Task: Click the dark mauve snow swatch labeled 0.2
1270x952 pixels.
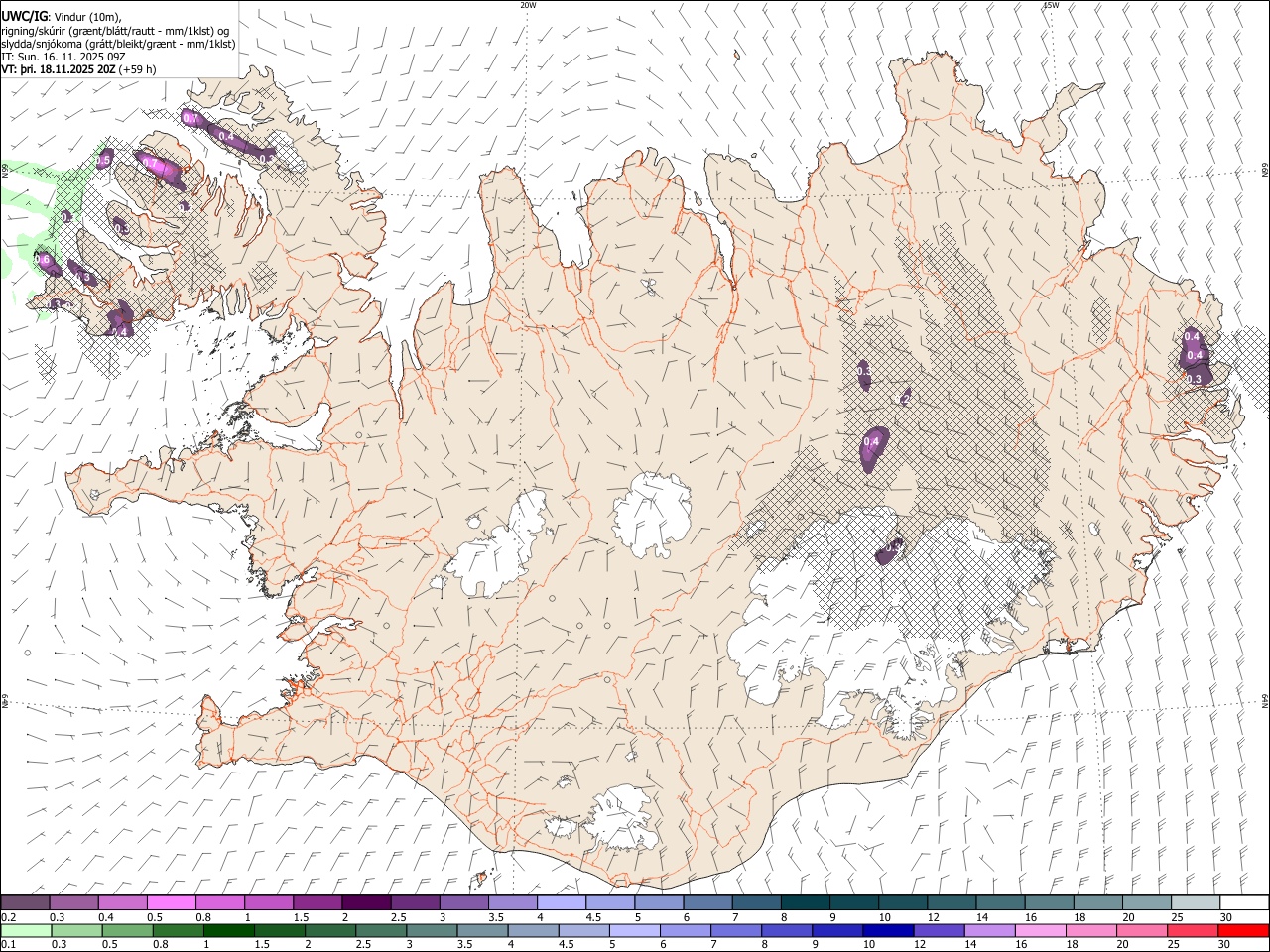Action: click(x=26, y=902)
